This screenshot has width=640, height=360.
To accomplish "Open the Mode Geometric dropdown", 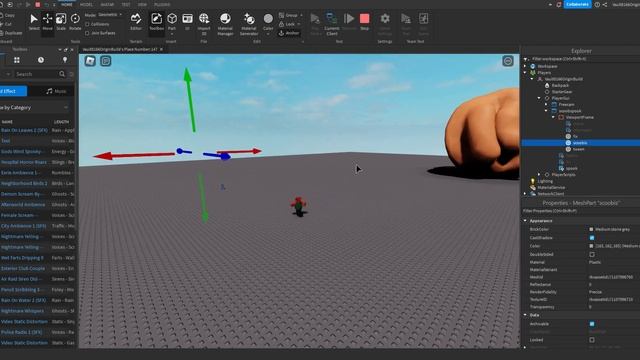I will pyautogui.click(x=110, y=15).
